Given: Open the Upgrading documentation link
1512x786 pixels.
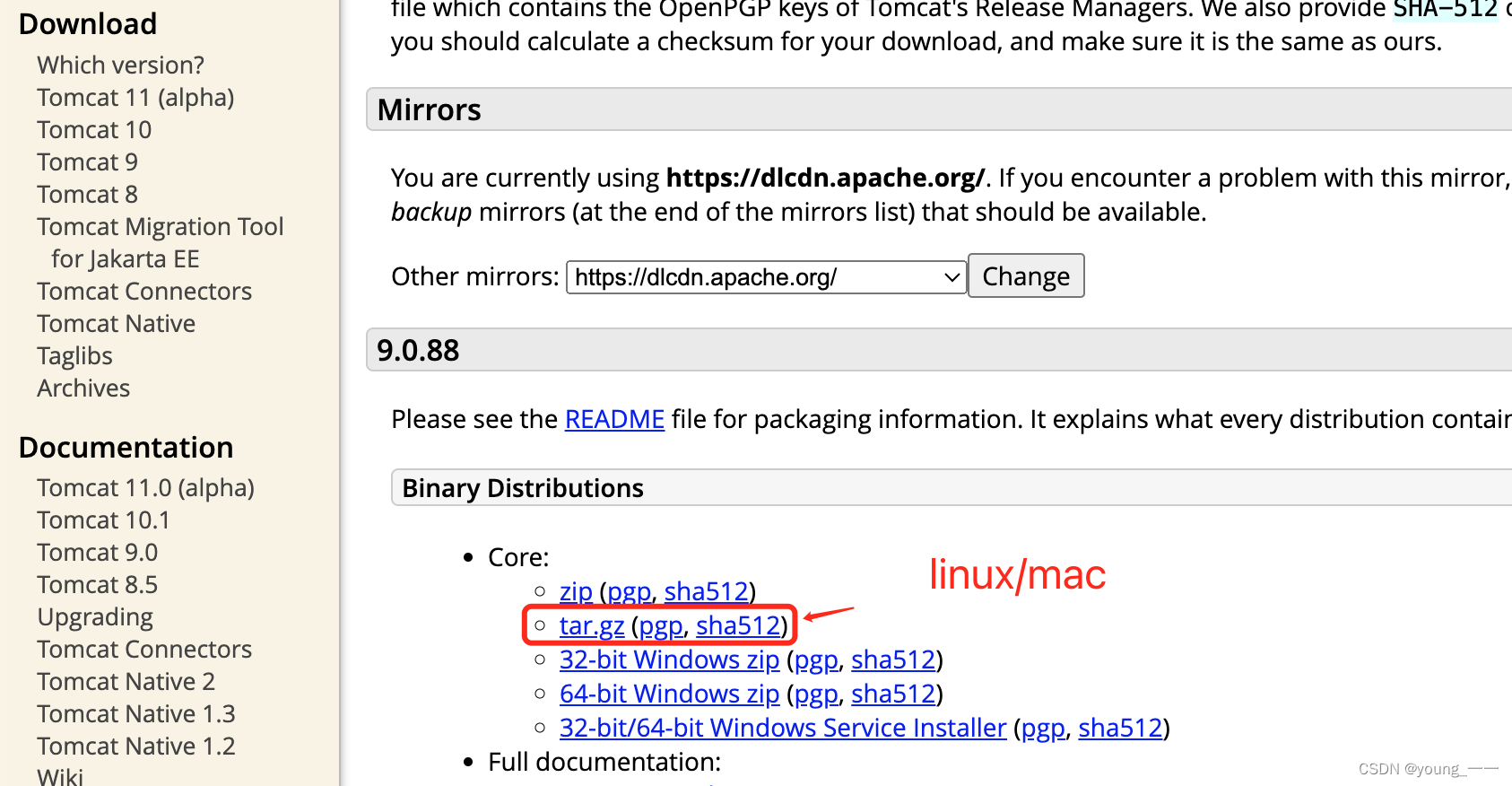Looking at the screenshot, I should (x=95, y=617).
